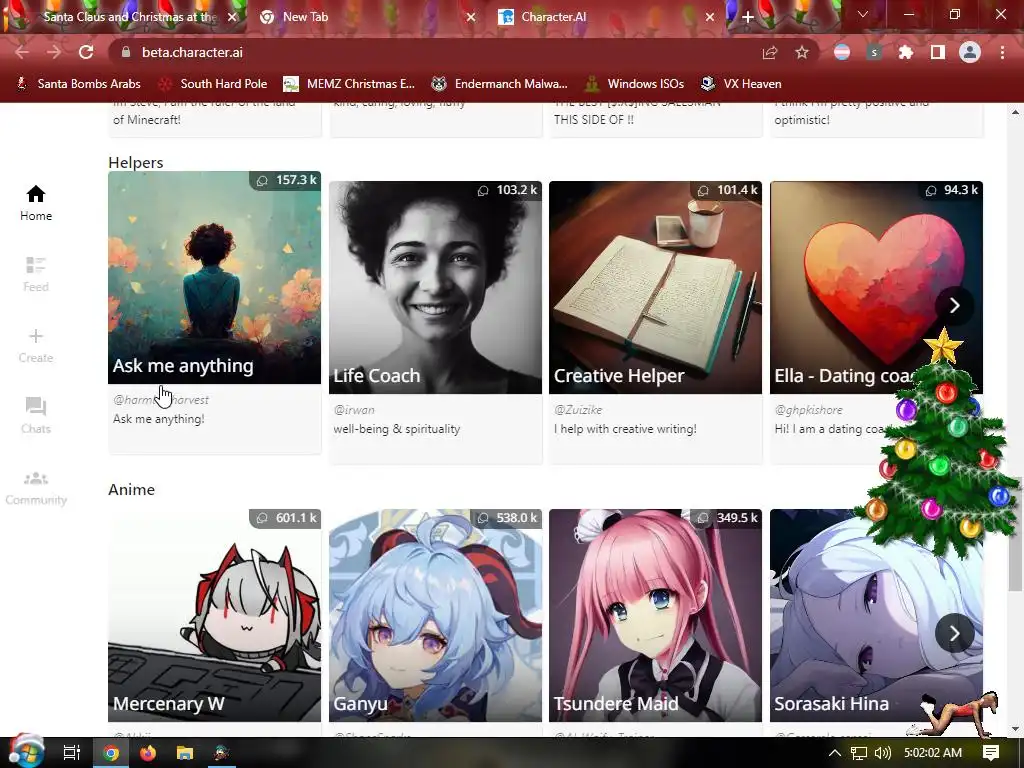Open File Explorer from the taskbar
Screen dimensions: 1024x768
coord(185,753)
